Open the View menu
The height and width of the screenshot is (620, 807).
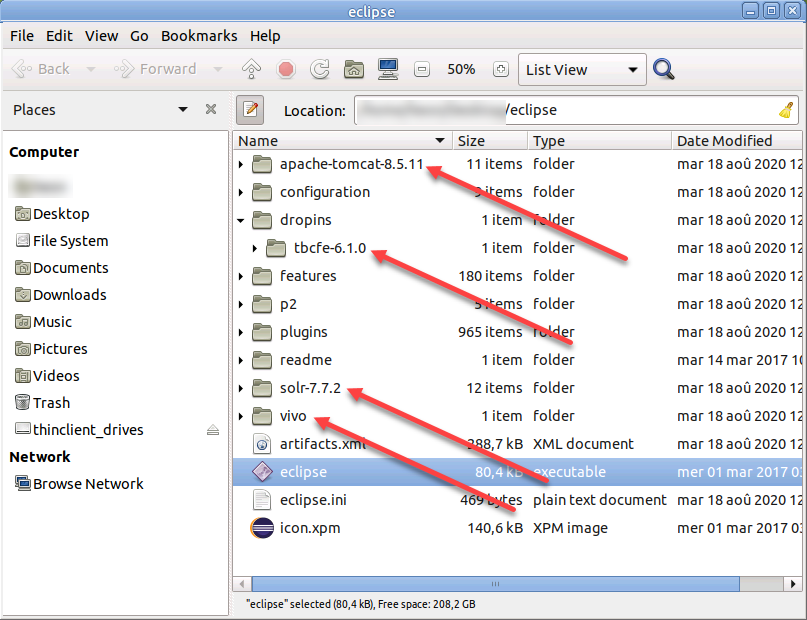coord(101,36)
